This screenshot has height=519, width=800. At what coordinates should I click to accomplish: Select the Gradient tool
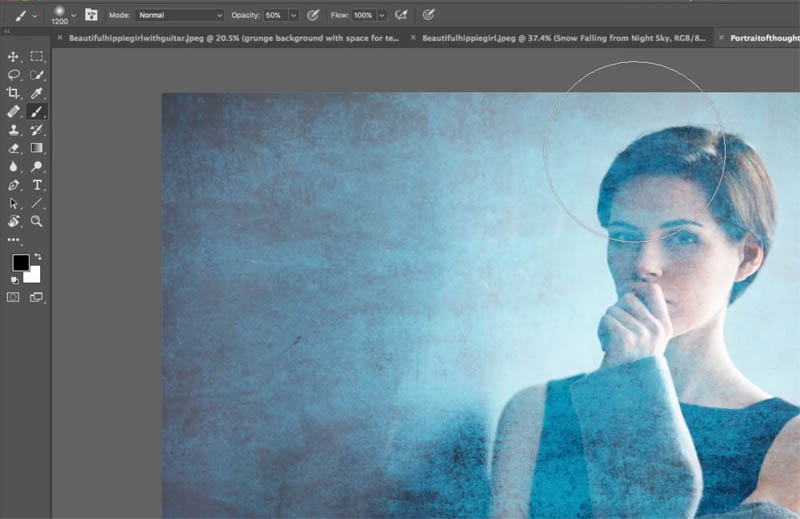36,148
